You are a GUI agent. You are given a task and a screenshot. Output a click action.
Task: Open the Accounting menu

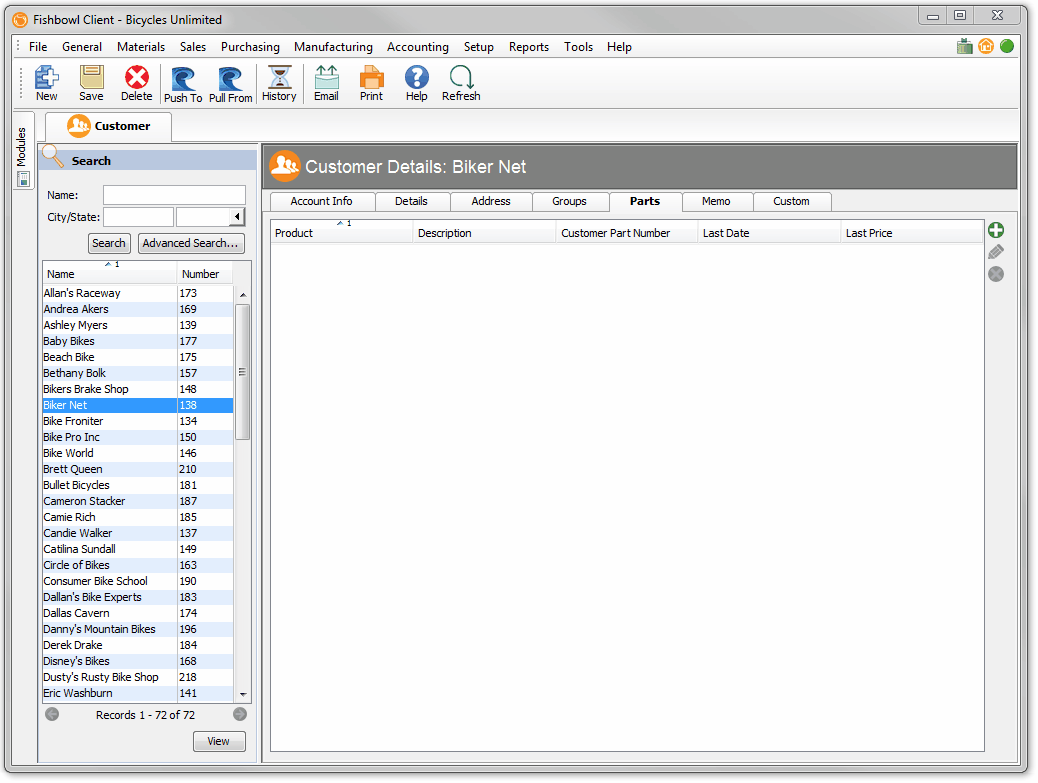tap(418, 47)
